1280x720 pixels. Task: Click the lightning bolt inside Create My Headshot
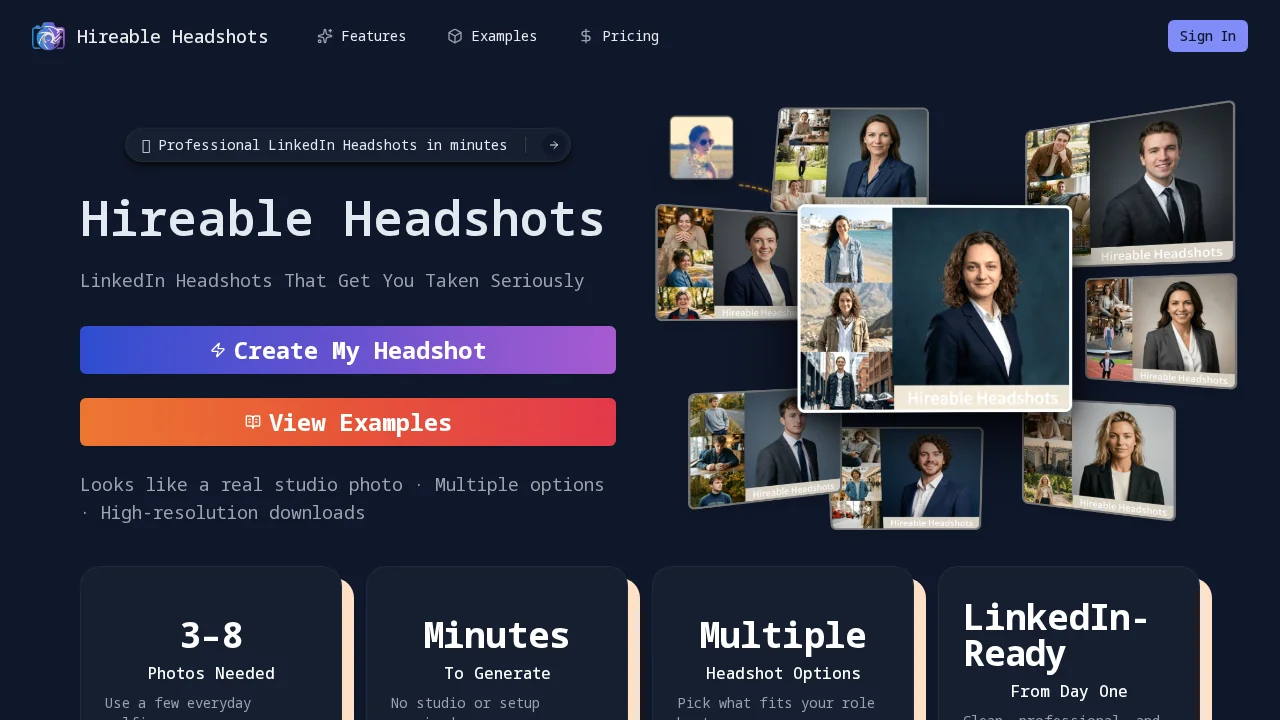tap(218, 350)
